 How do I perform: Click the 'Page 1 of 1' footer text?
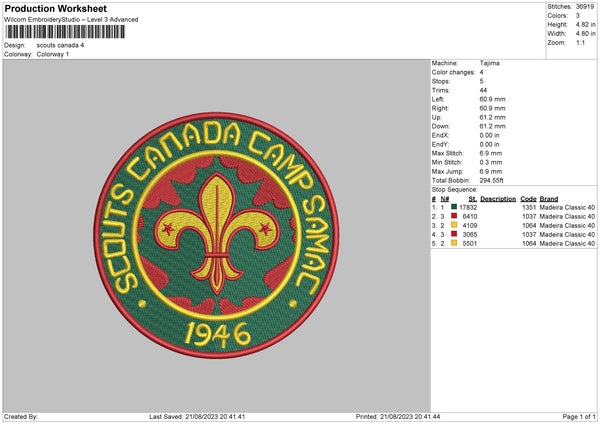(x=579, y=417)
